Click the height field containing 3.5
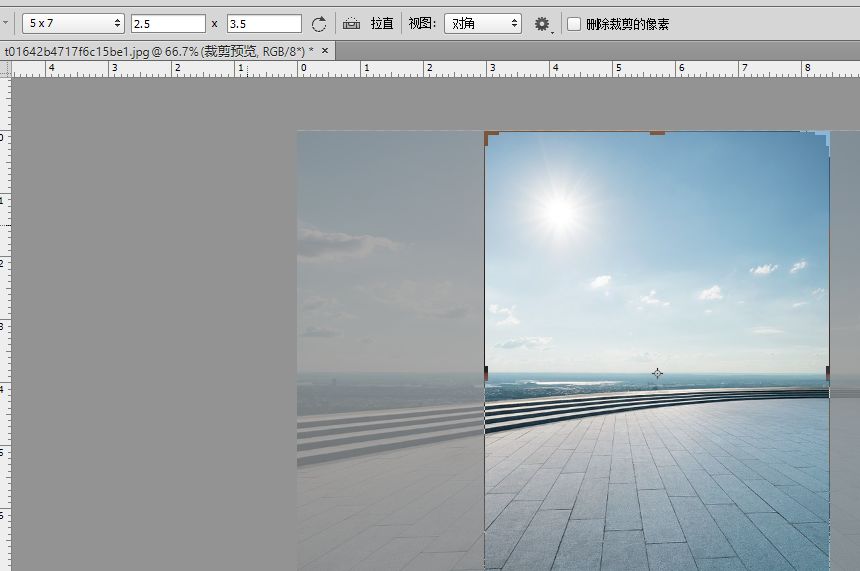This screenshot has width=860, height=571. [264, 23]
